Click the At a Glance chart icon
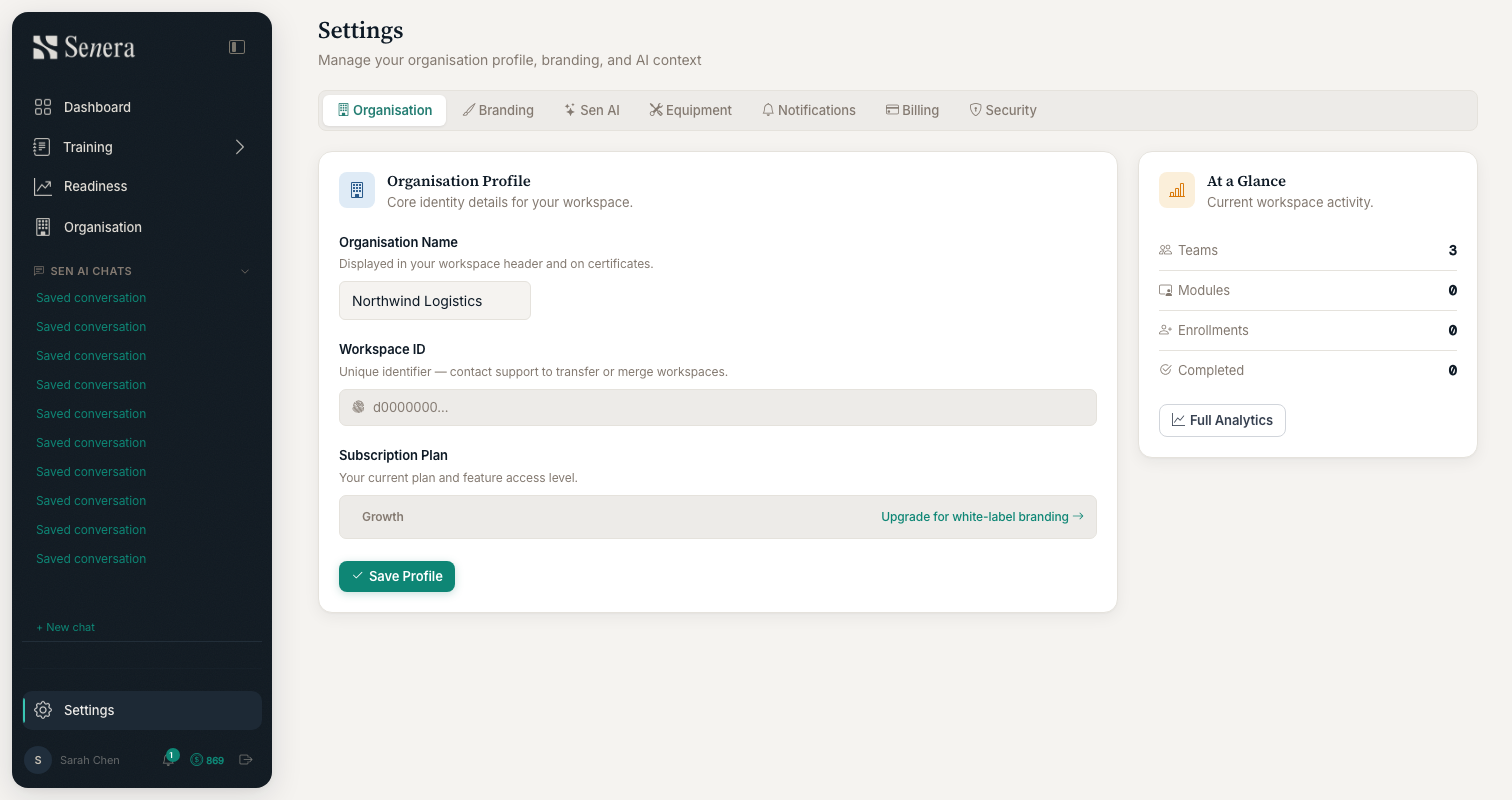 coord(1177,190)
